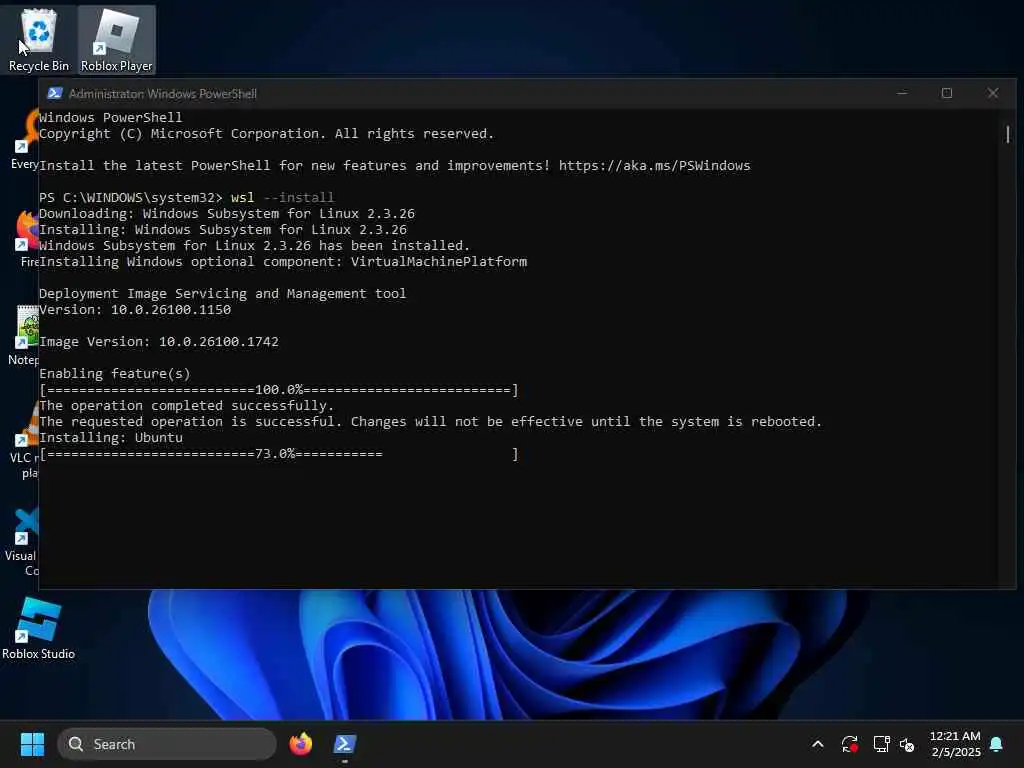
Task: Click the taskbar Search box
Action: click(167, 744)
